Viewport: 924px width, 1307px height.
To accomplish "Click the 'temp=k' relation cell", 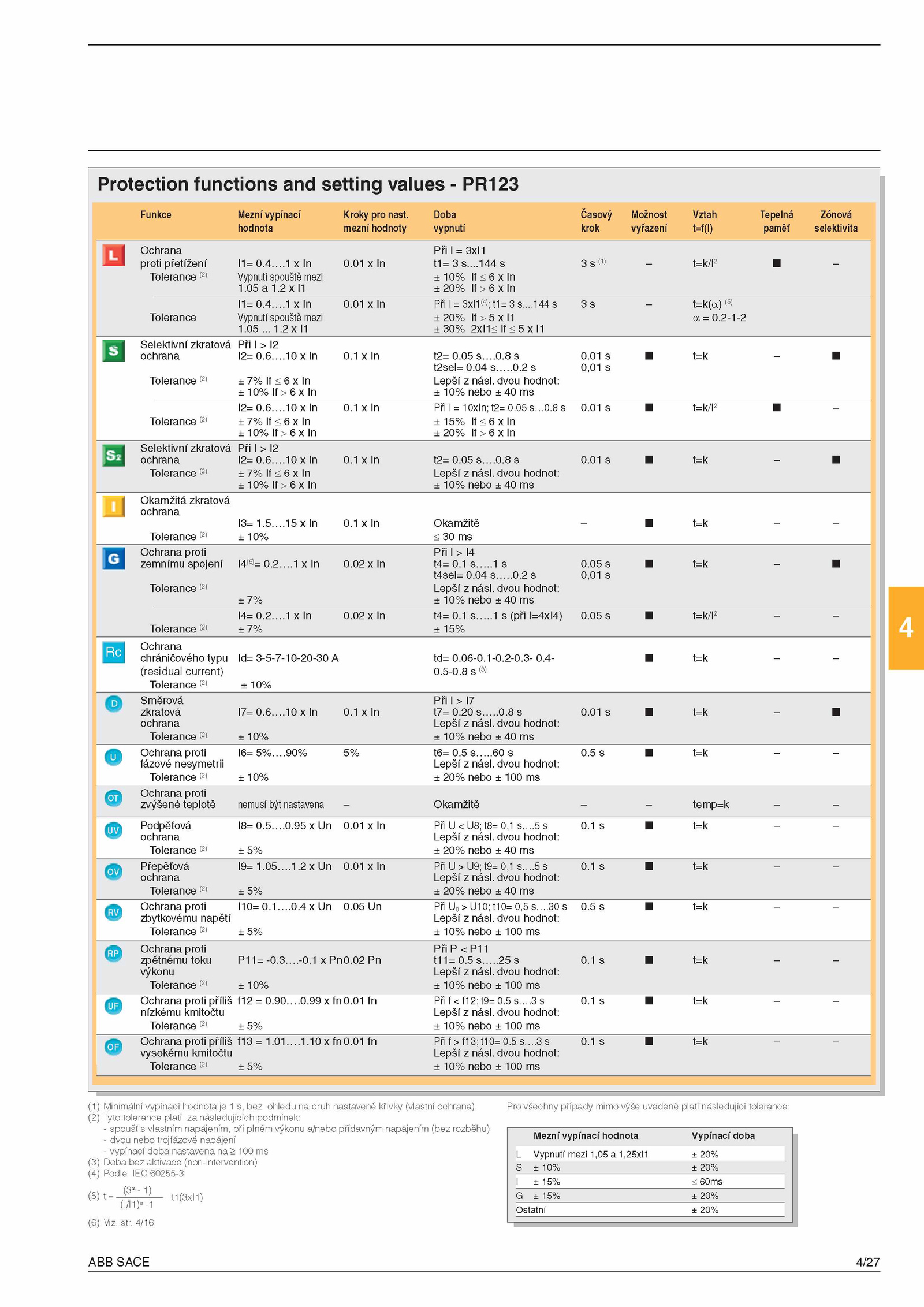I will tap(711, 805).
